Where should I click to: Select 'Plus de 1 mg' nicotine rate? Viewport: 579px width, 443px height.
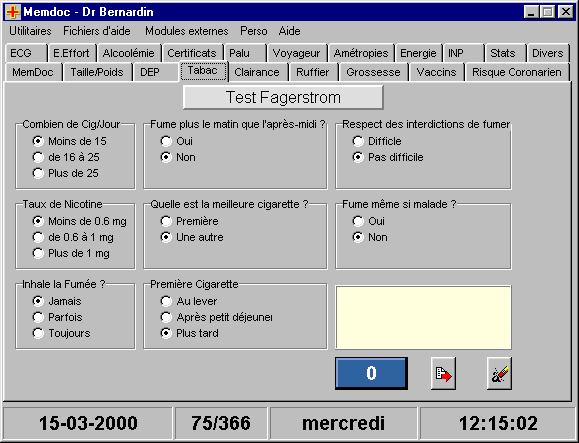[x=71, y=253]
